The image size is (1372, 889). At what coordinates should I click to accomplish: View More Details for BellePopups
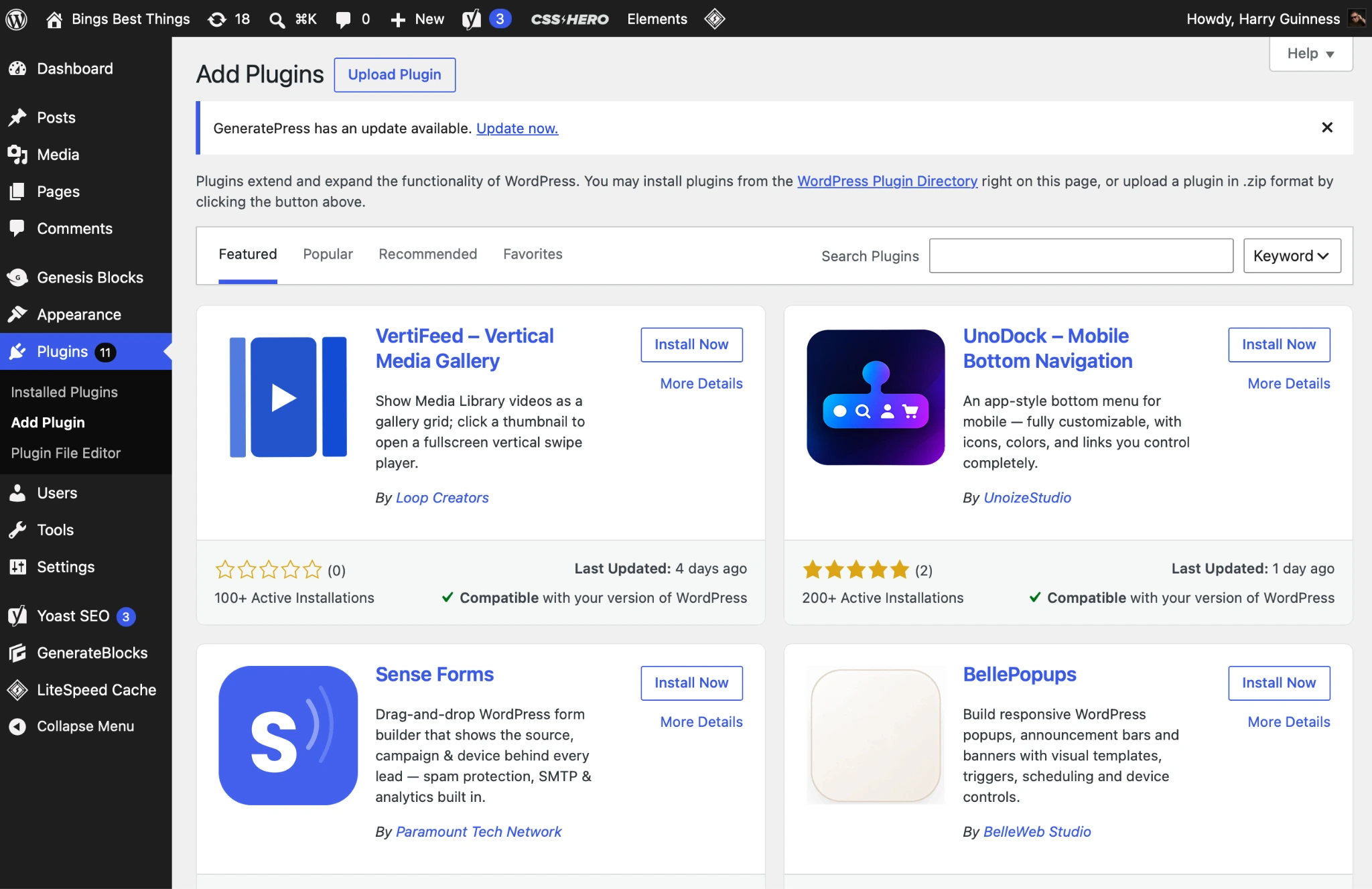(1289, 722)
